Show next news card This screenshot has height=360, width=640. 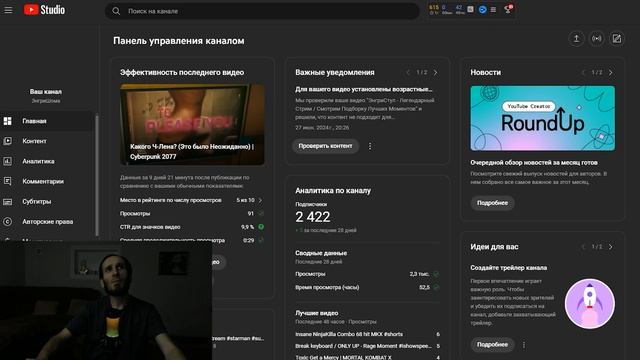point(611,73)
